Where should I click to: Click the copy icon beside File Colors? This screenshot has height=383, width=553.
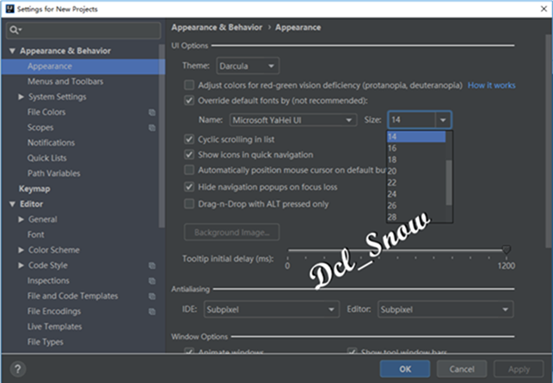click(x=152, y=112)
